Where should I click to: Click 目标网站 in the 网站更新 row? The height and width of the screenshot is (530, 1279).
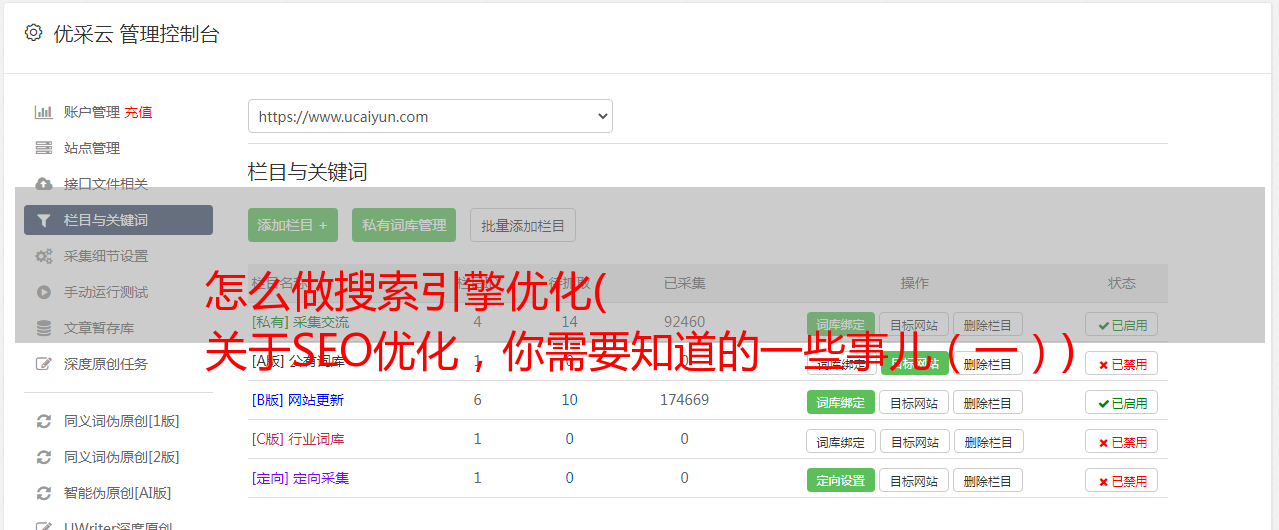[915, 402]
